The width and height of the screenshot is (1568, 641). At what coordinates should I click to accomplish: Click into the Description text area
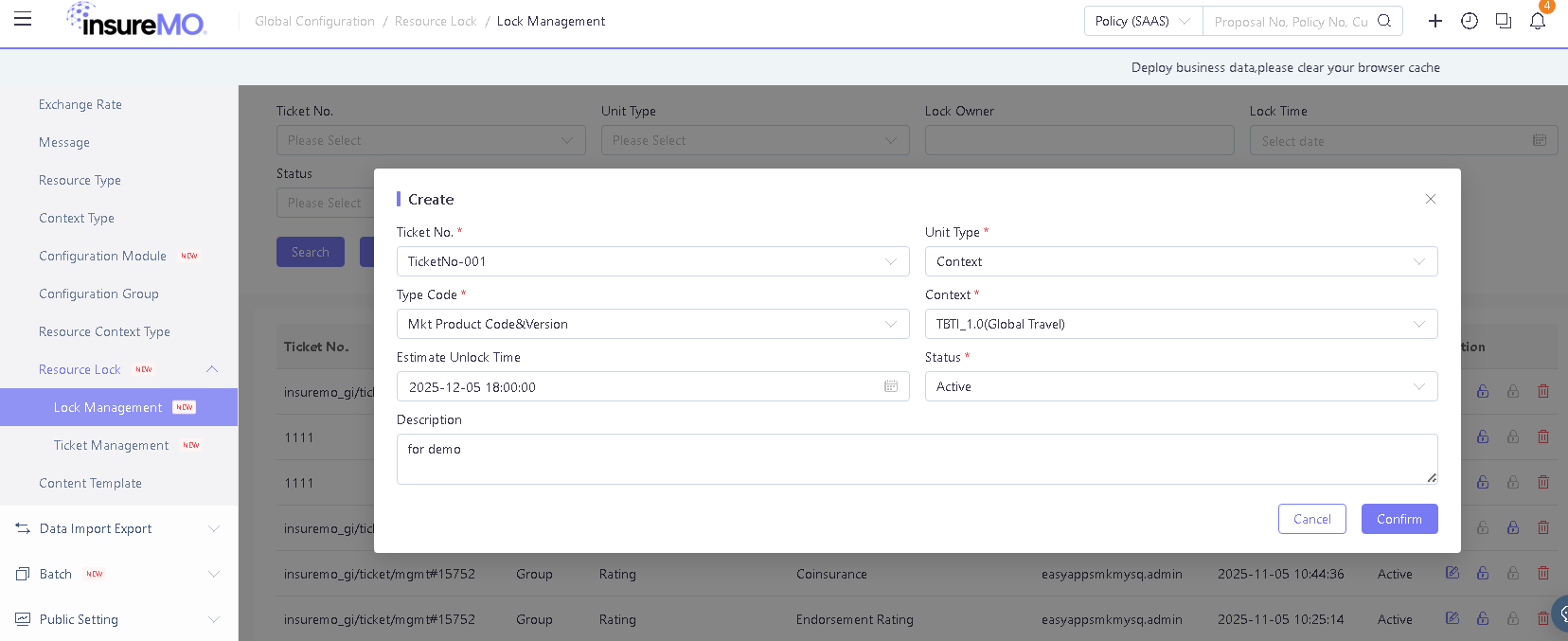[916, 459]
